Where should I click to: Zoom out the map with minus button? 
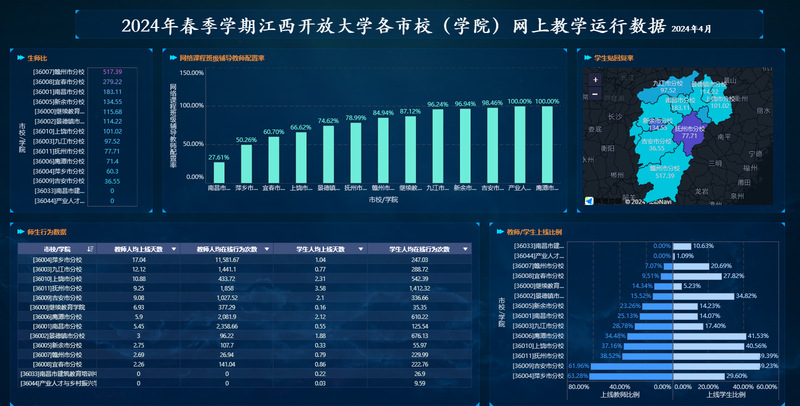pyautogui.click(x=595, y=94)
